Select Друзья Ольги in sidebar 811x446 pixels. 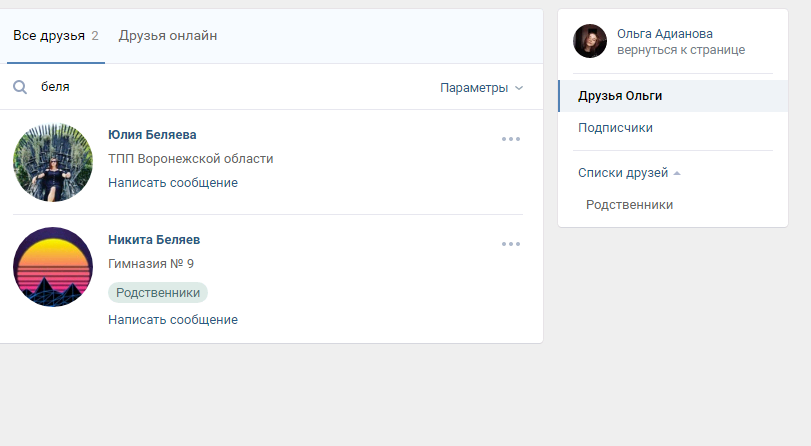click(620, 96)
